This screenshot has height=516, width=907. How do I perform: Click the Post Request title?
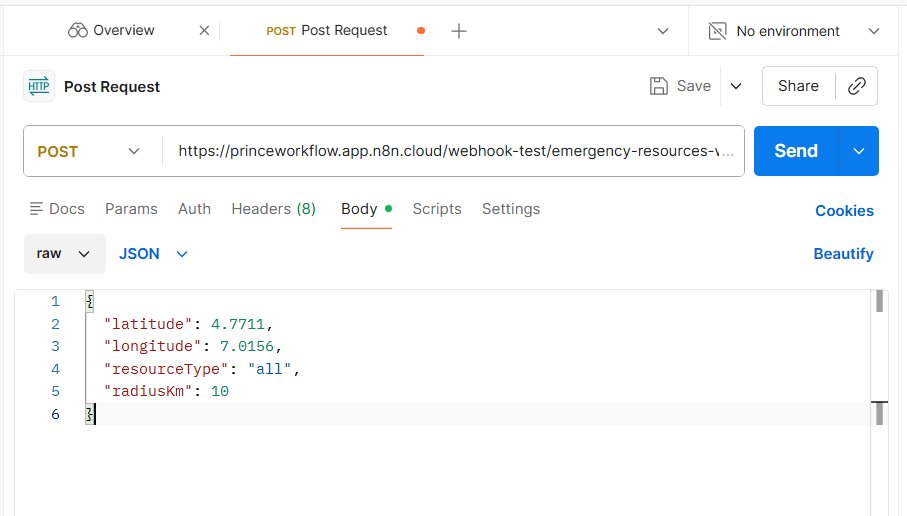(x=112, y=87)
